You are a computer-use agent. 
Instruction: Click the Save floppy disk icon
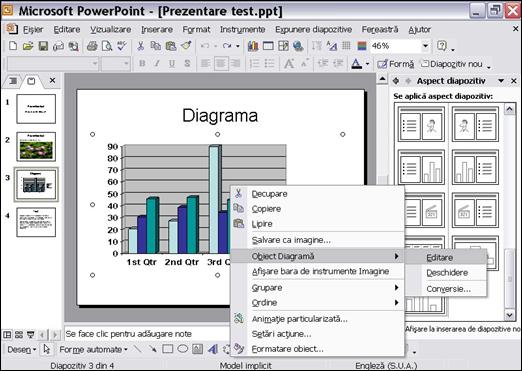tap(43, 46)
